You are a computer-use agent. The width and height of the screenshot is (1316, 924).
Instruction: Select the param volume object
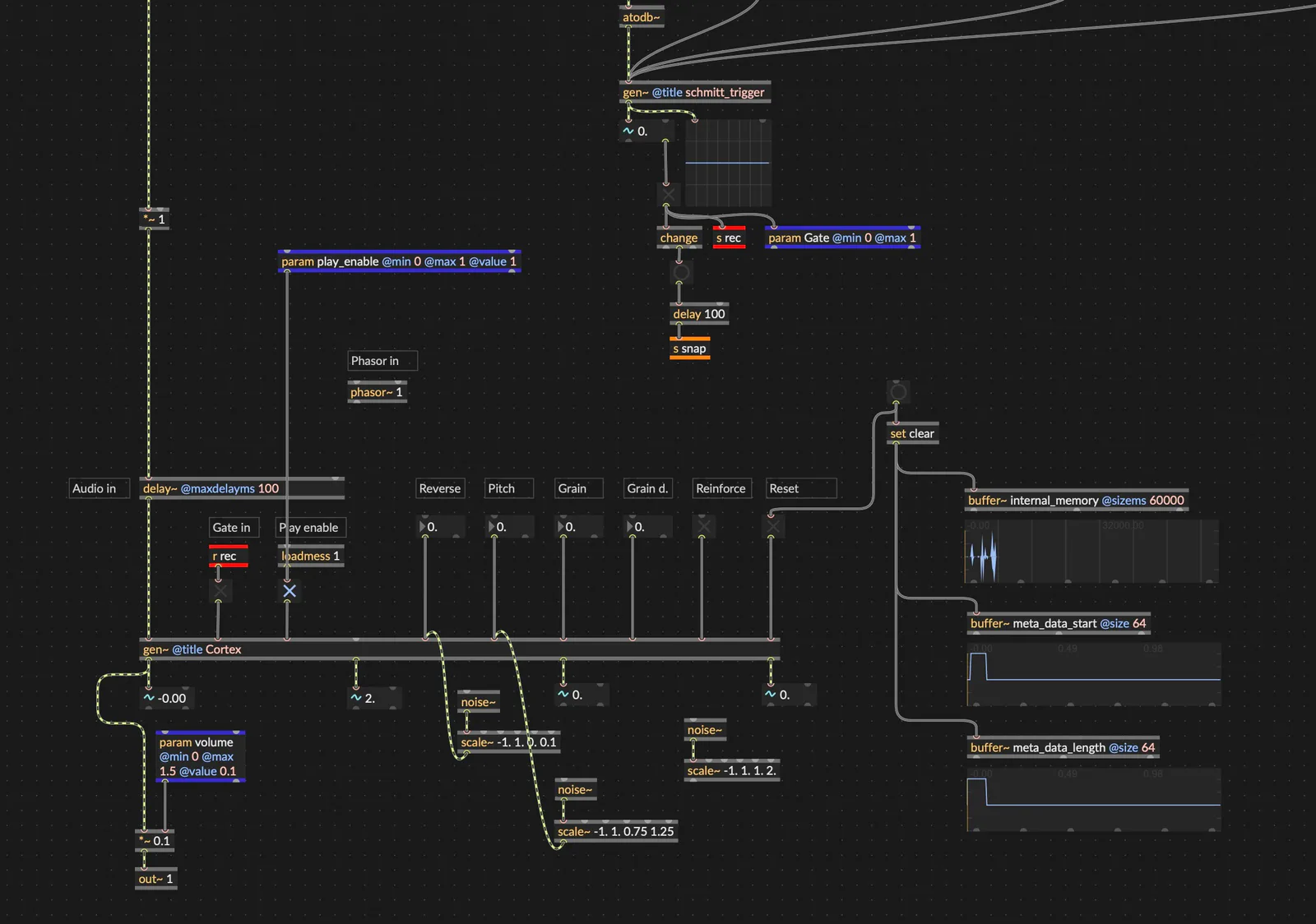tap(201, 756)
